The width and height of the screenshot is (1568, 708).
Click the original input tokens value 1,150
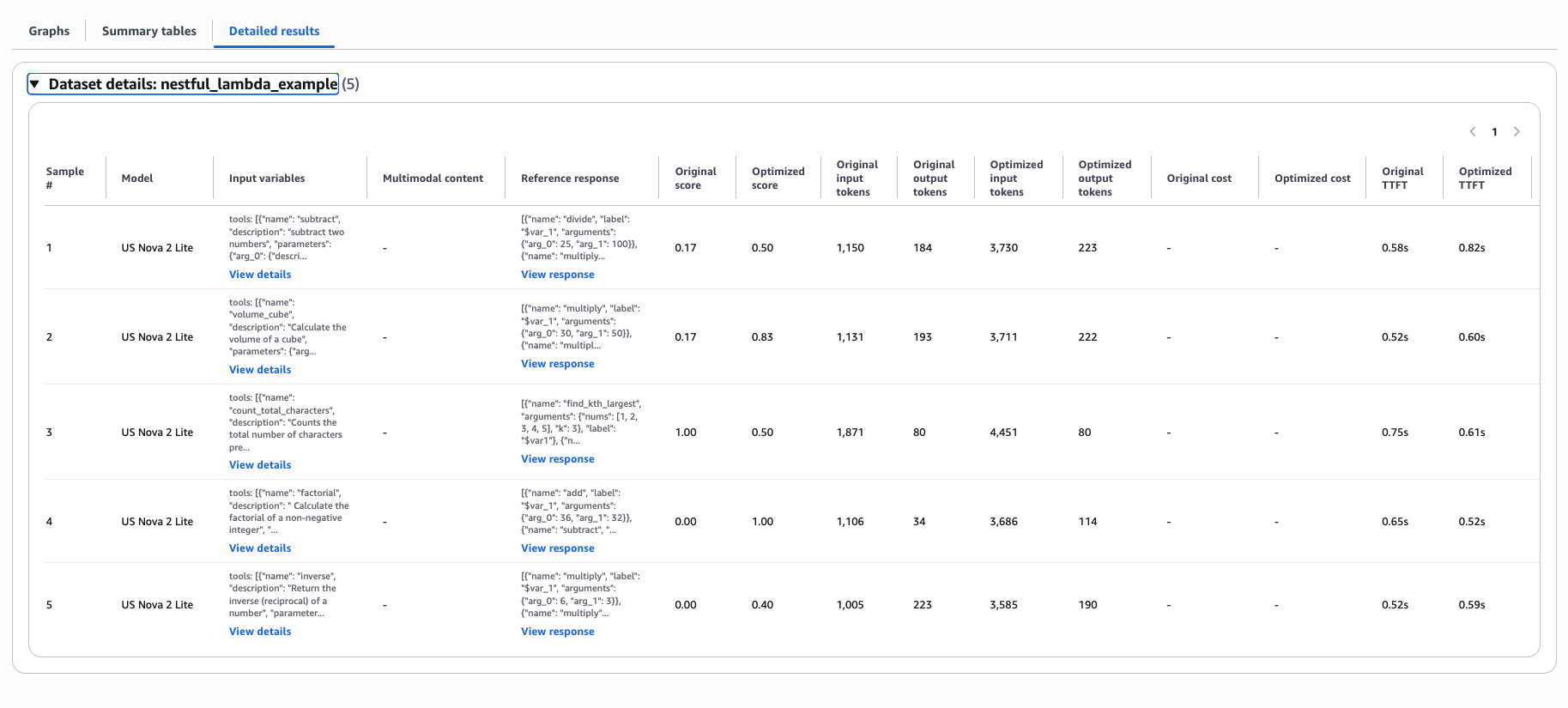(x=850, y=248)
